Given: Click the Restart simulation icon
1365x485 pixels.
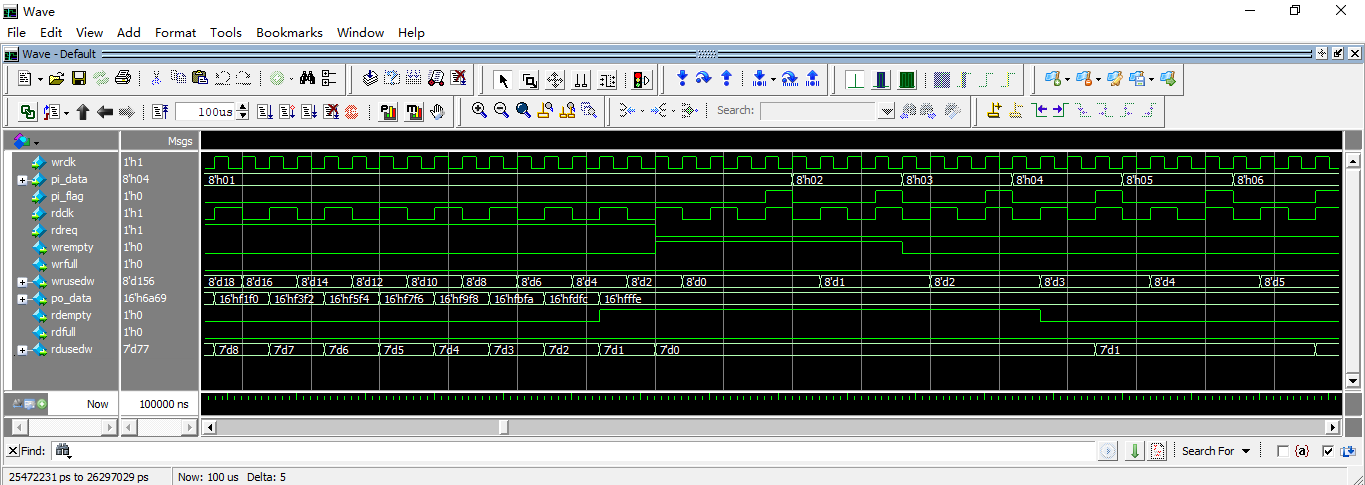Looking at the screenshot, I should pos(160,112).
